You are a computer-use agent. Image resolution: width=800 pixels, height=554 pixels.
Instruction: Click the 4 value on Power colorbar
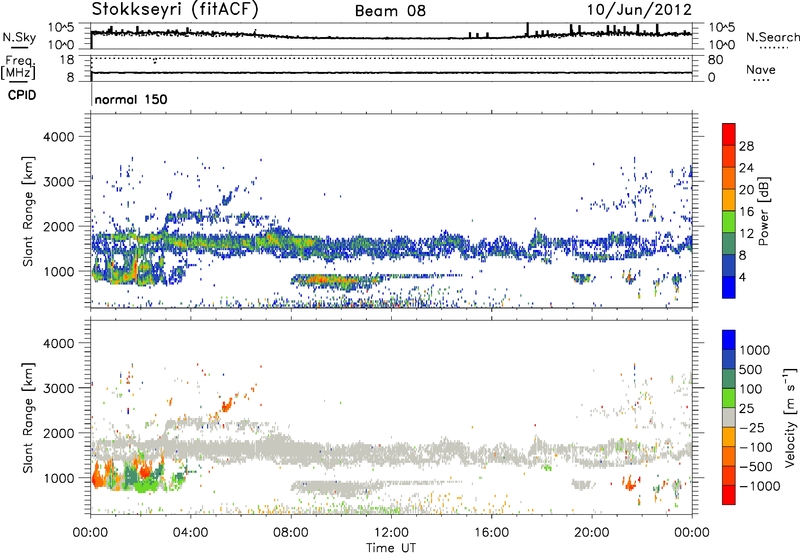(742, 277)
